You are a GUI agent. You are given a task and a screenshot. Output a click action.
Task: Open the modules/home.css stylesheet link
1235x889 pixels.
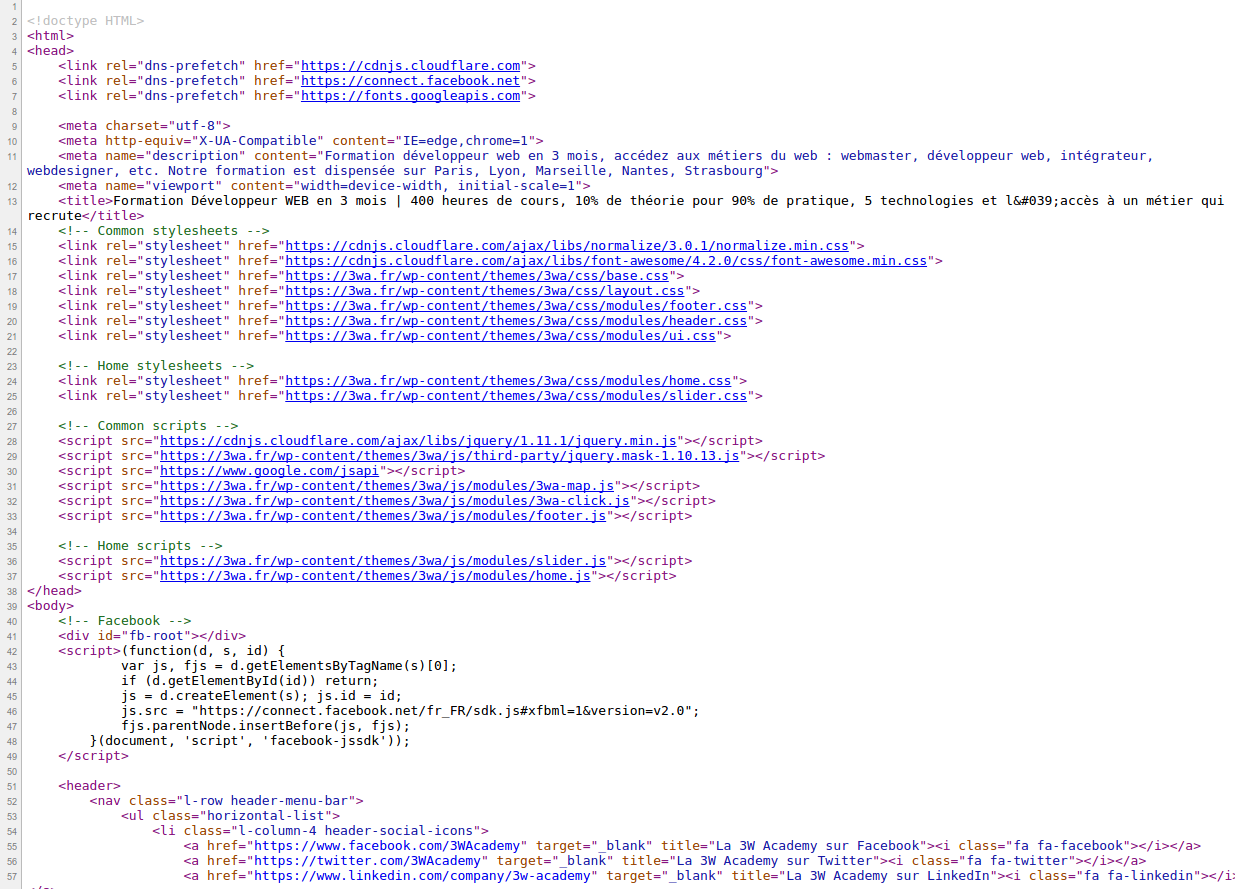click(508, 380)
